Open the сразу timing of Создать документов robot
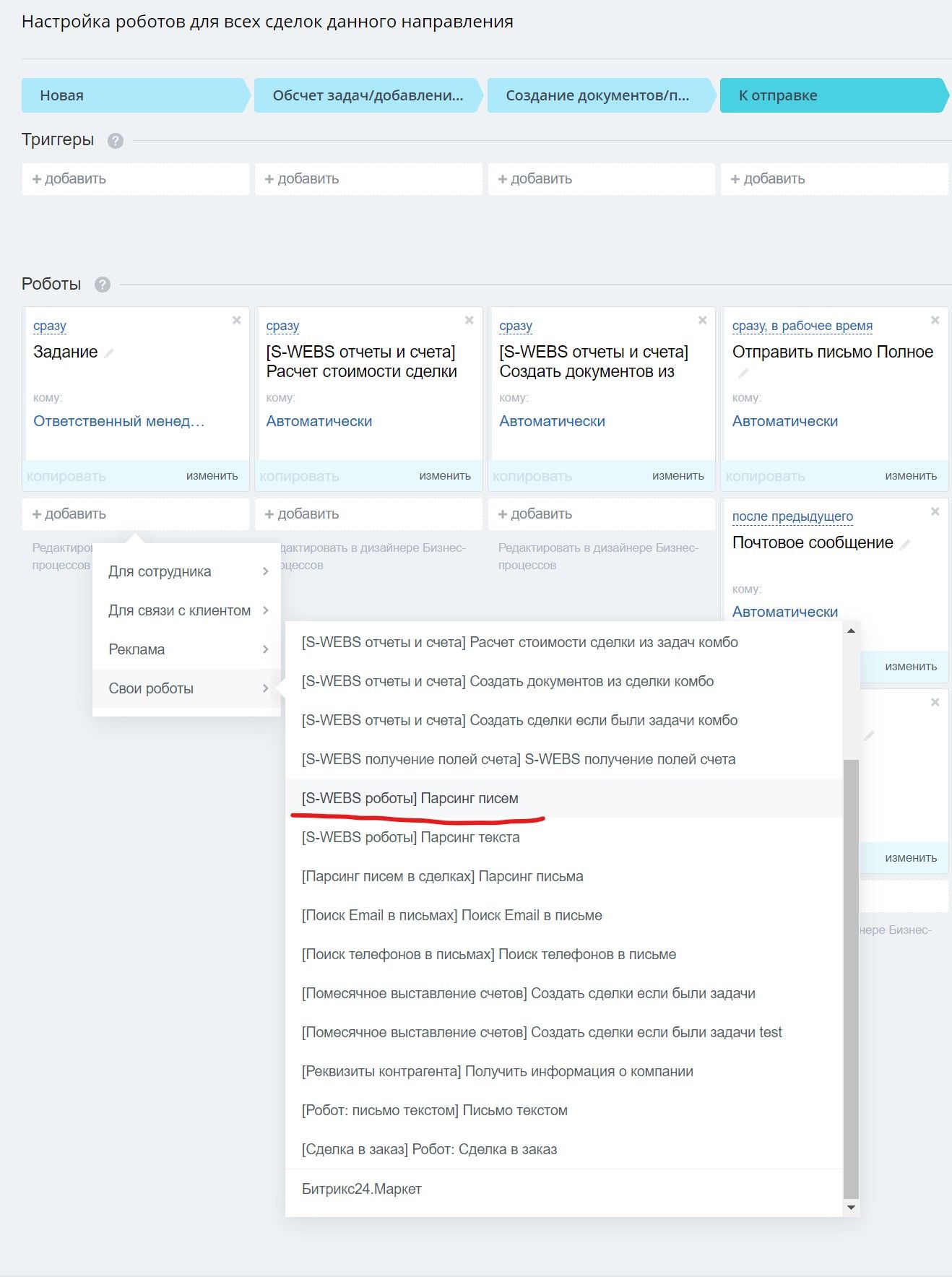 [x=516, y=326]
